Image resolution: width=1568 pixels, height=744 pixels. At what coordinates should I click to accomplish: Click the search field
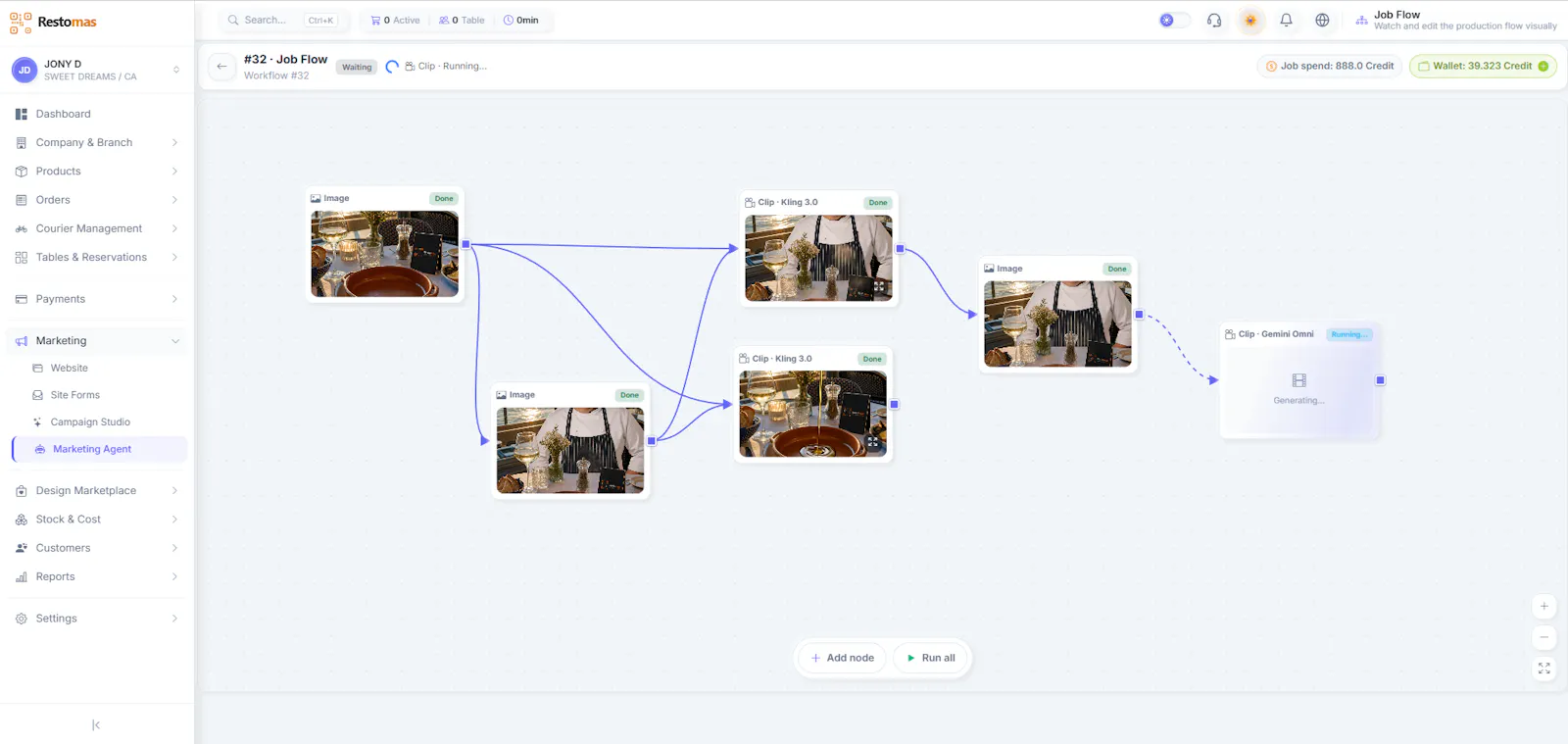[282, 20]
